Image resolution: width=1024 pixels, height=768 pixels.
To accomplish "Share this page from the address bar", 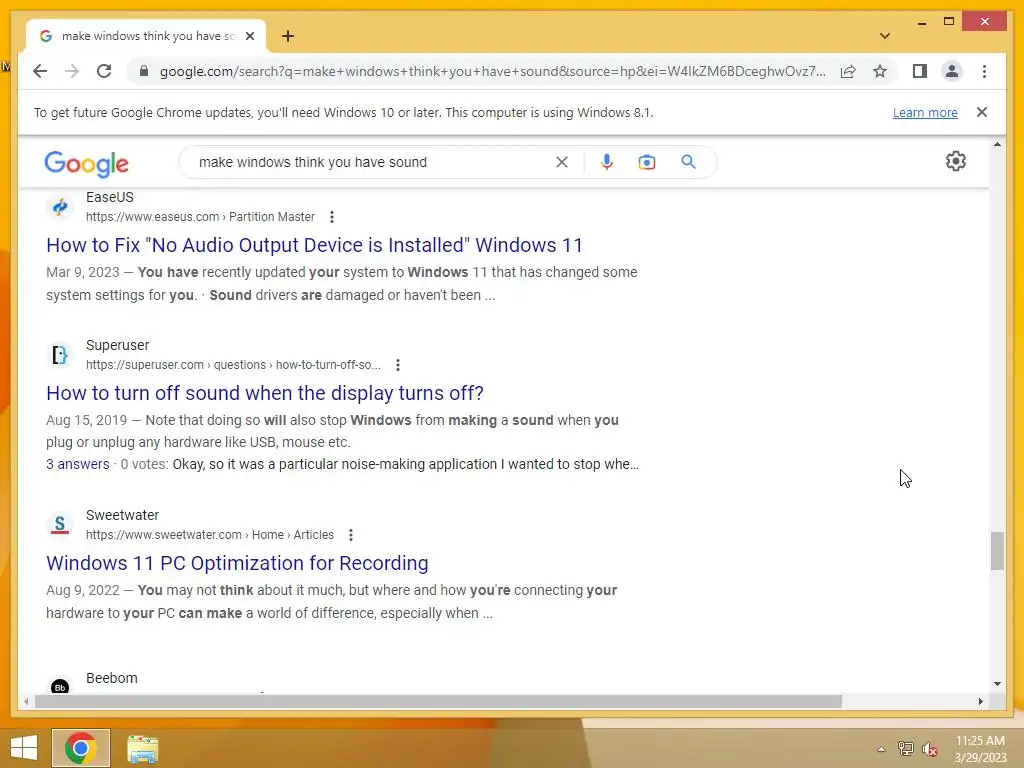I will tap(848, 71).
